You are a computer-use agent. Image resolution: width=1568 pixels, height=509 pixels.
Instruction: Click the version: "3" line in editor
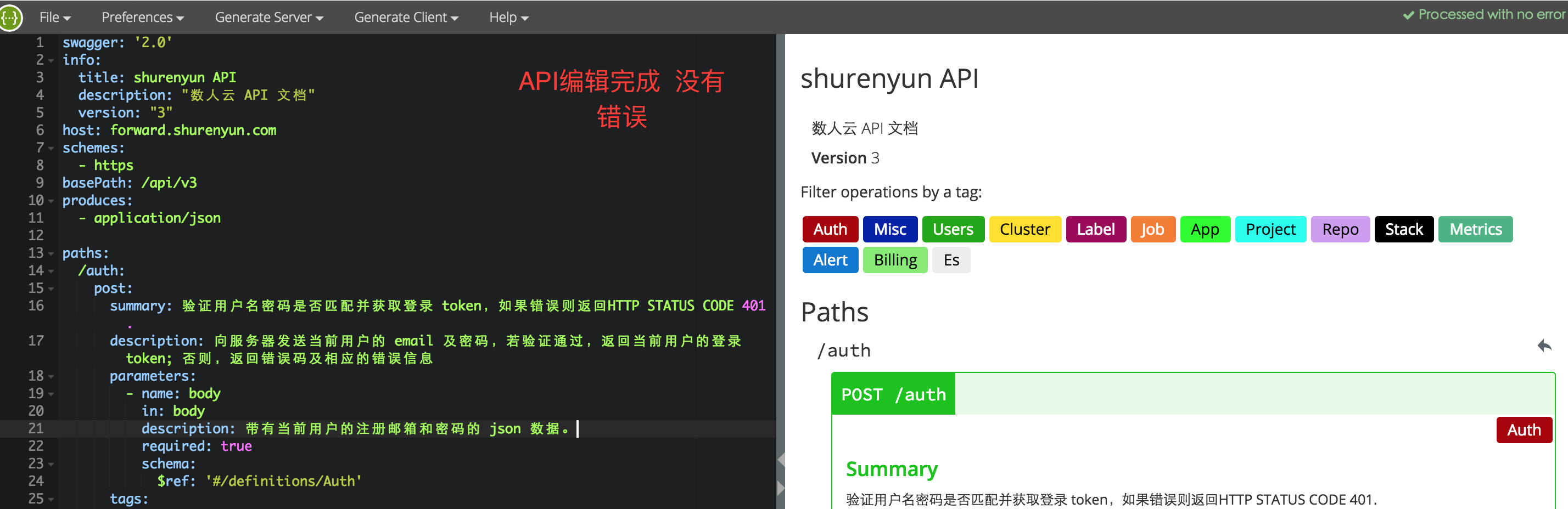pos(125,113)
